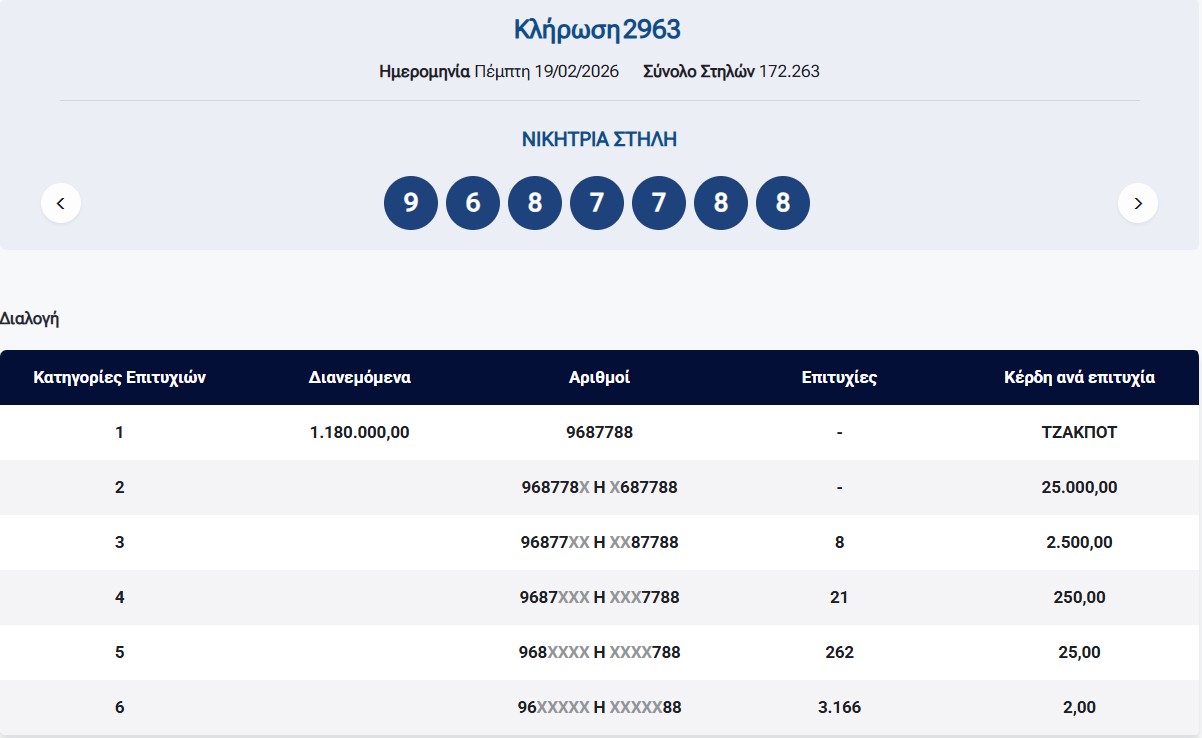Click the Επιτυχίες column header

(839, 378)
